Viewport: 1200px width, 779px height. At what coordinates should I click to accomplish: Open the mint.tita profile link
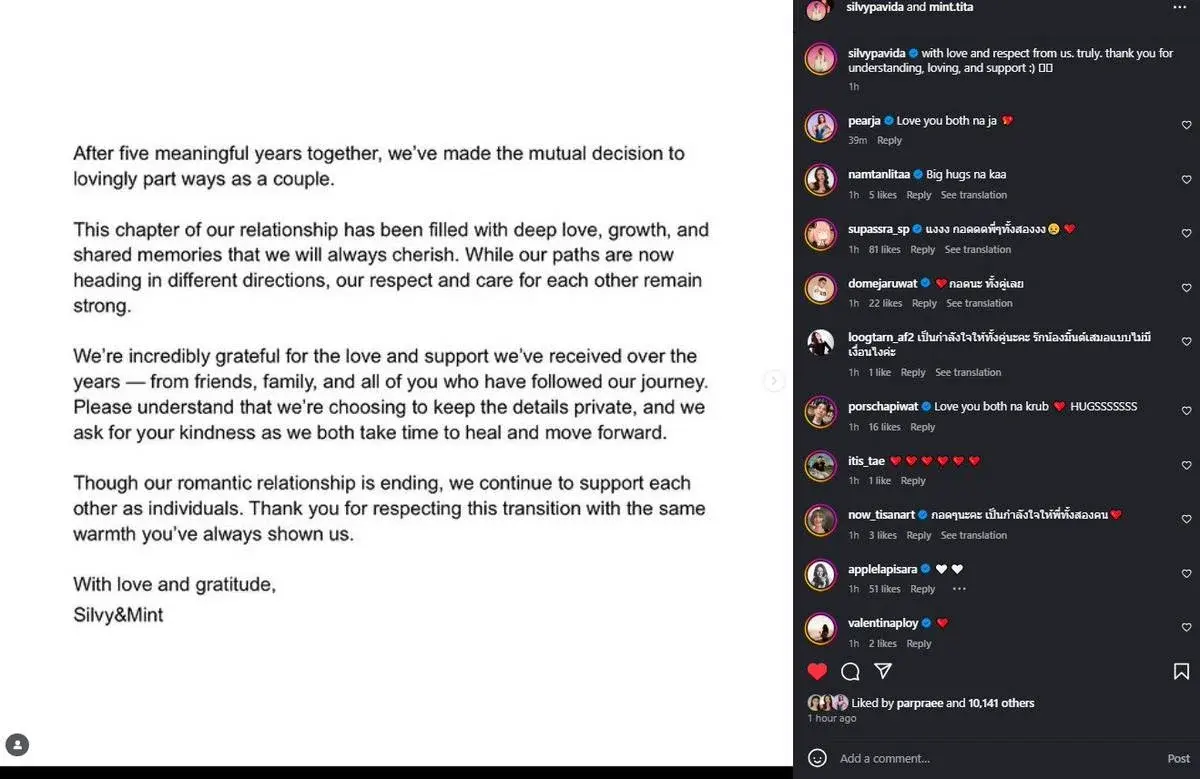click(x=951, y=7)
